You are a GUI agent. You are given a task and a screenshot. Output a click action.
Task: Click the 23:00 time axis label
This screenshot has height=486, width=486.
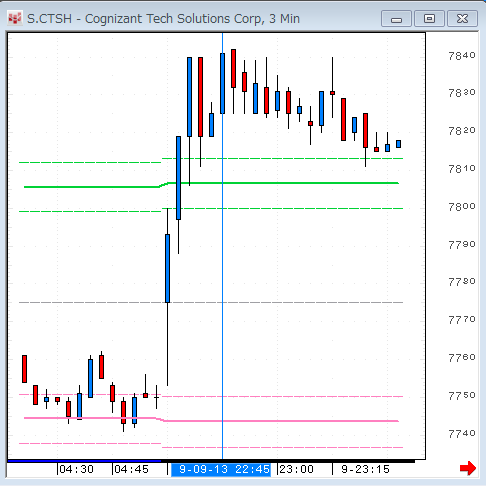296,469
